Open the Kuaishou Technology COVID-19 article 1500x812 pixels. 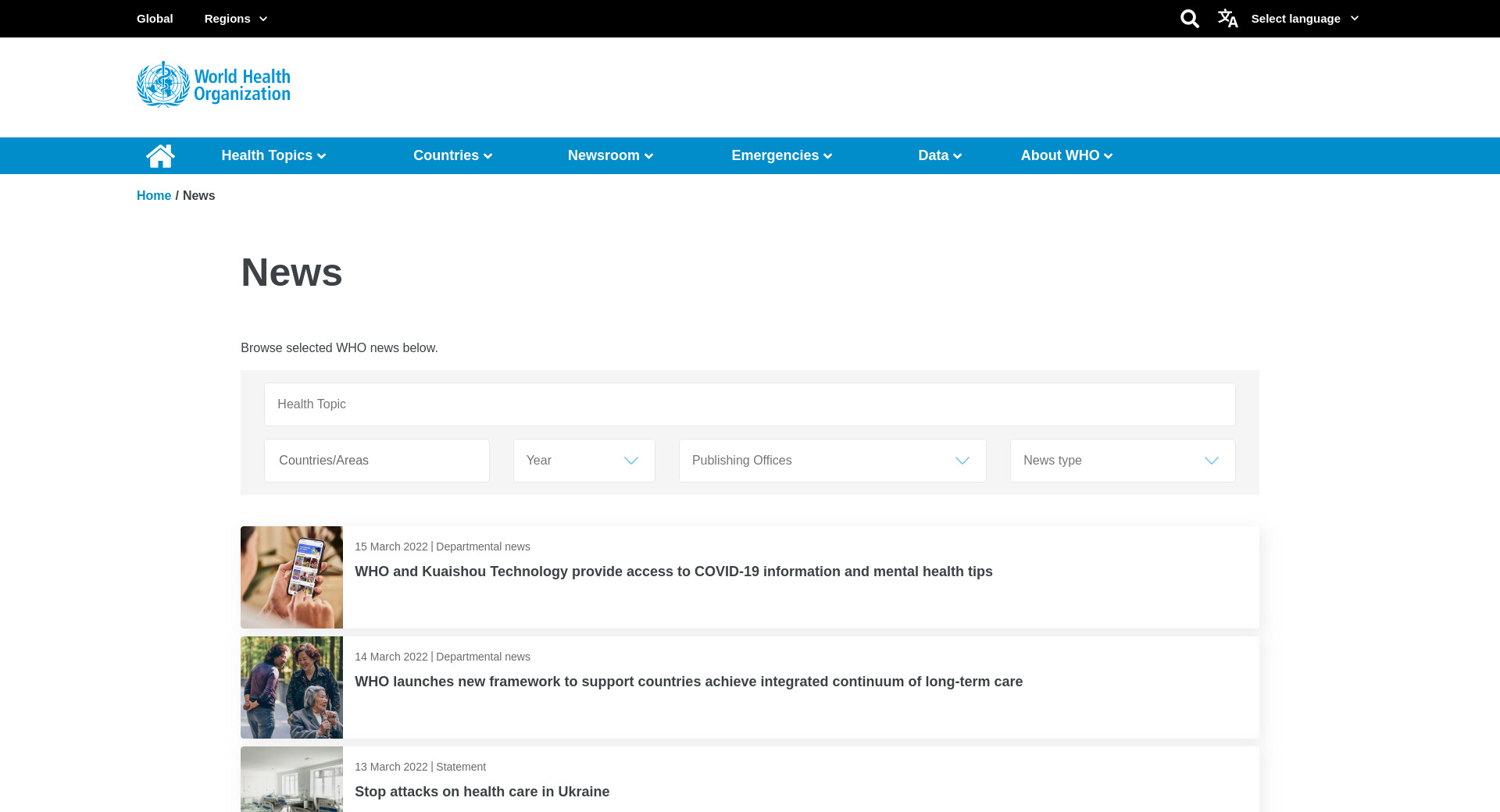673,572
